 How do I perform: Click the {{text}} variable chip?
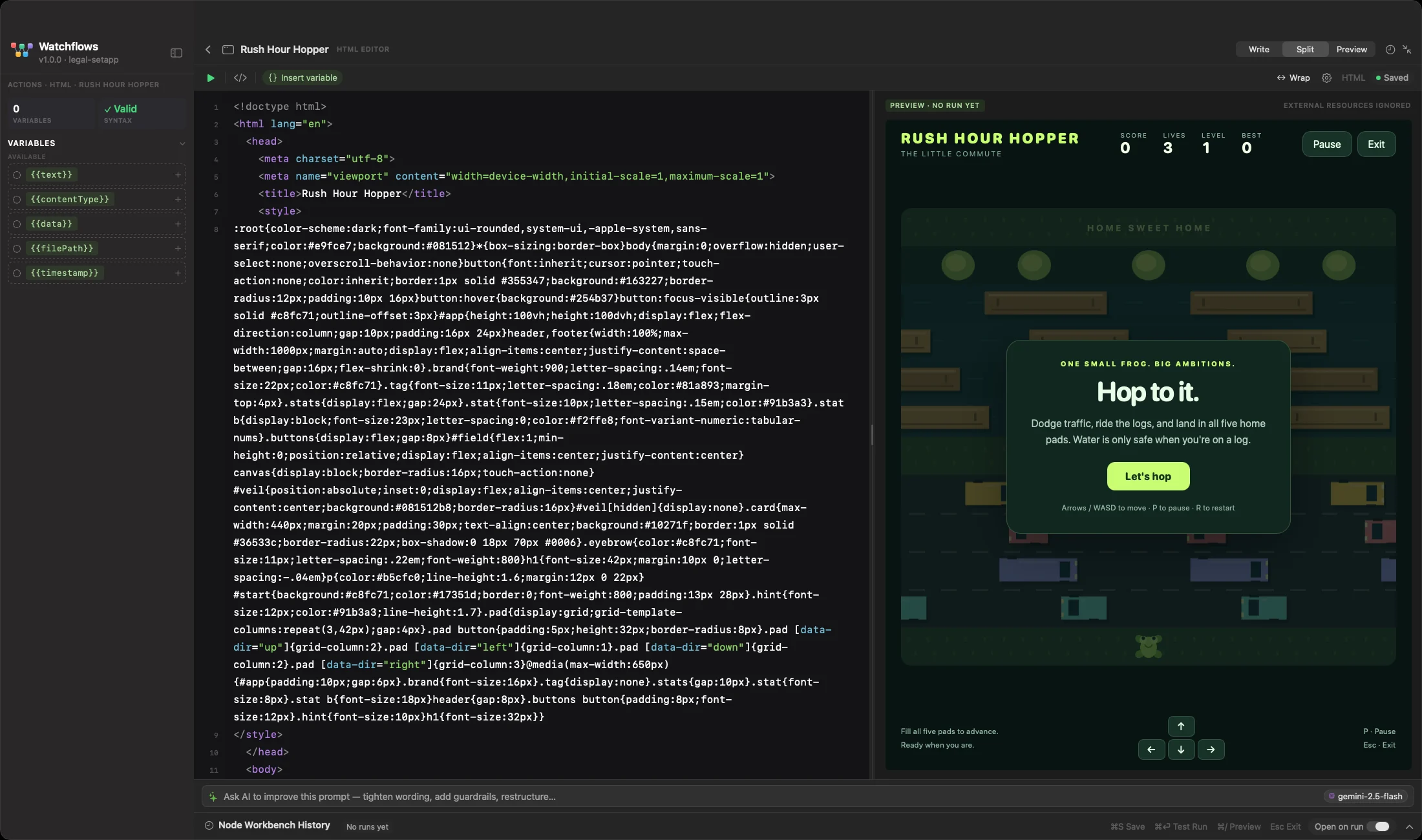point(52,174)
